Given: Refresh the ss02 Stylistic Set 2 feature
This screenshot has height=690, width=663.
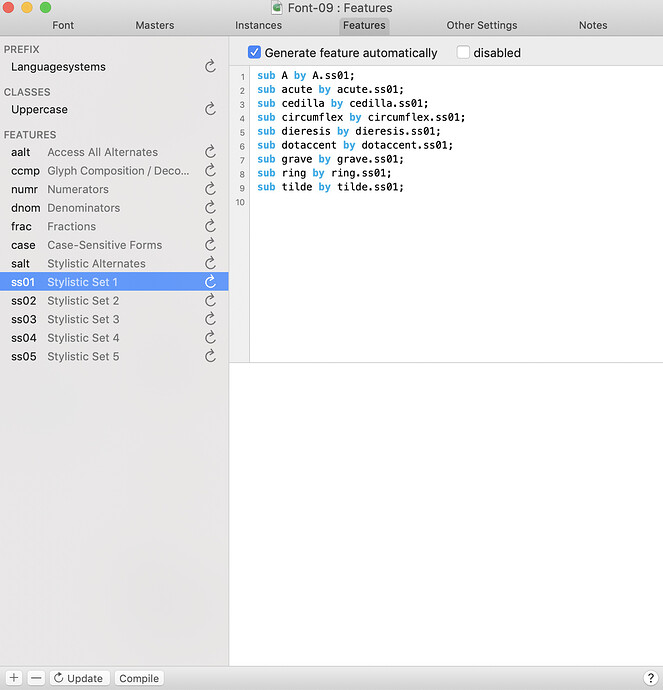Looking at the screenshot, I should click(210, 301).
